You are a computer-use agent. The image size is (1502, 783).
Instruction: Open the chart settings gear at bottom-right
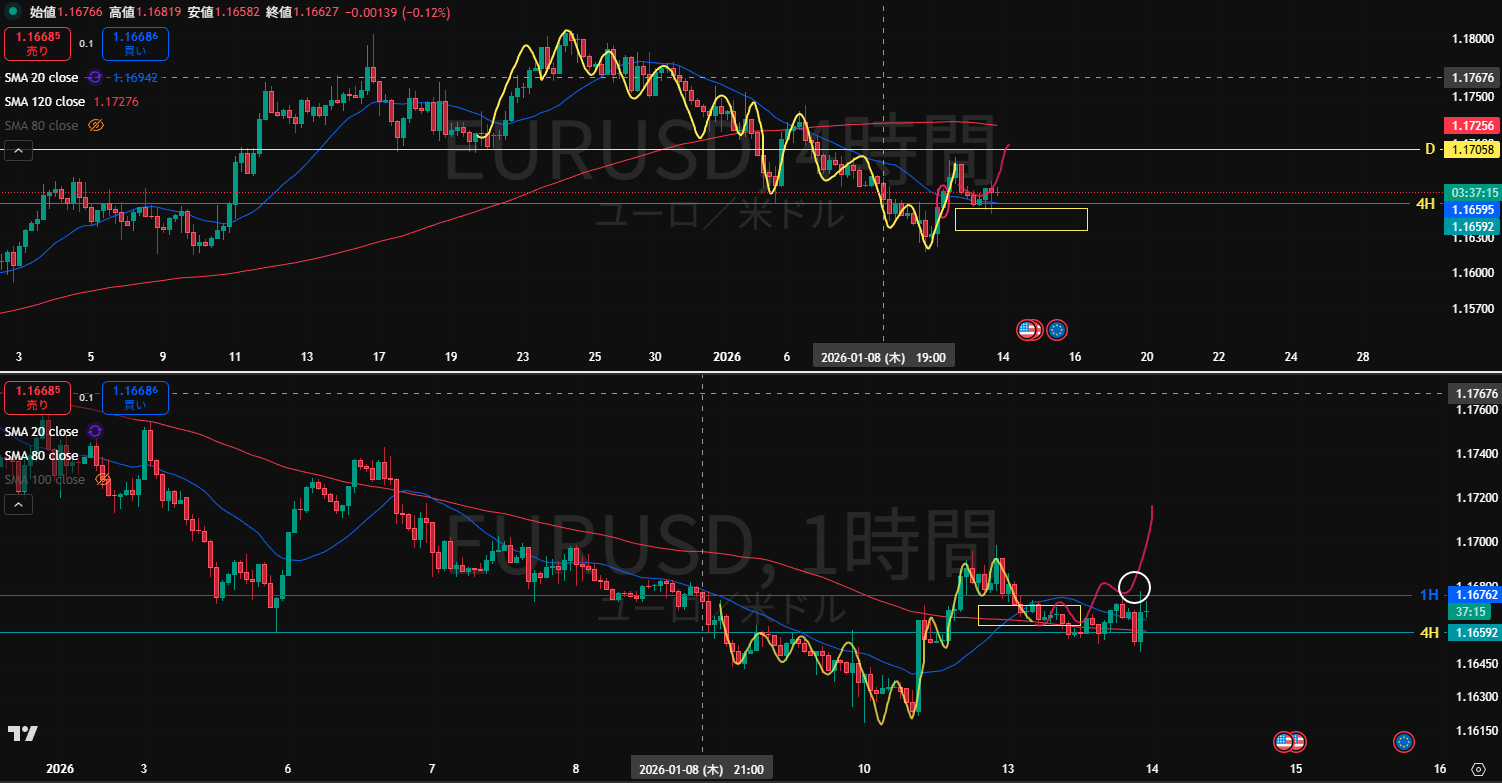point(1478,769)
